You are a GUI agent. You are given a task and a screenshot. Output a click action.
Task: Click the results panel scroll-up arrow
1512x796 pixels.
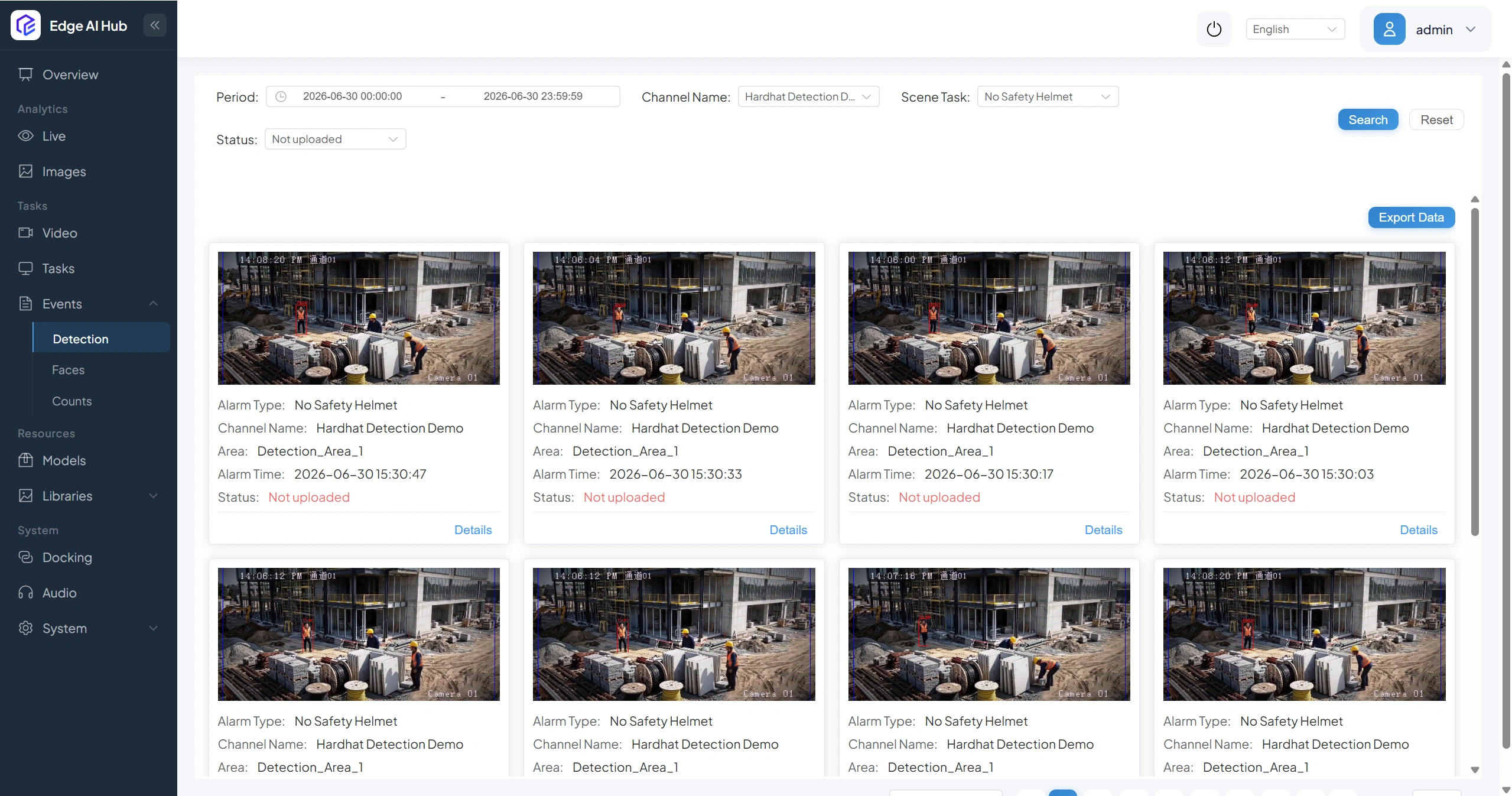click(x=1475, y=199)
